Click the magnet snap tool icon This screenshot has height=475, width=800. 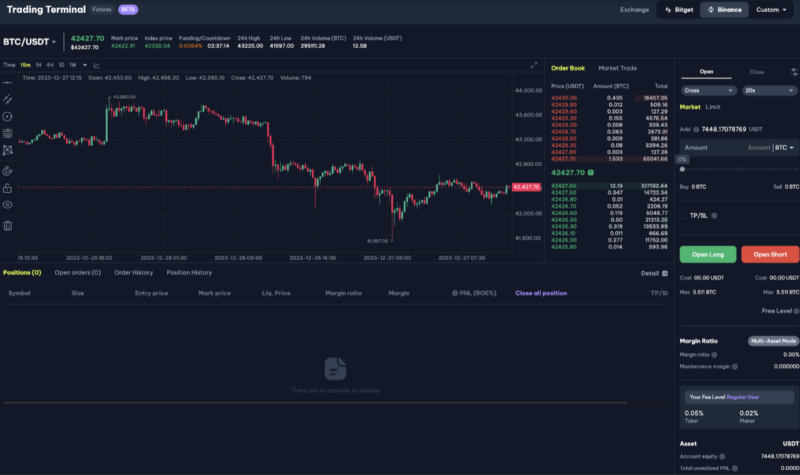(x=8, y=169)
